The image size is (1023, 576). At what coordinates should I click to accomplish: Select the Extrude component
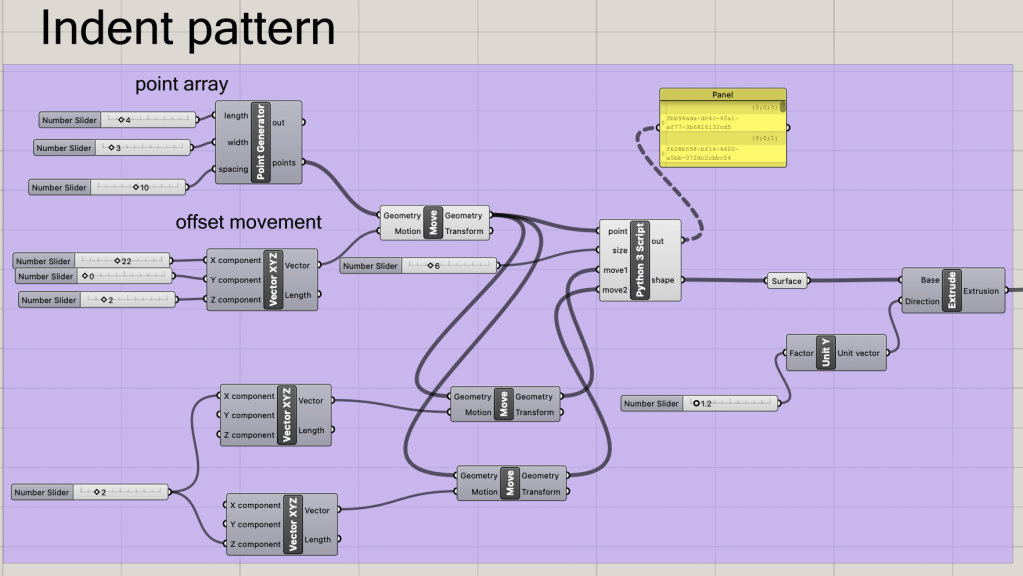[952, 290]
